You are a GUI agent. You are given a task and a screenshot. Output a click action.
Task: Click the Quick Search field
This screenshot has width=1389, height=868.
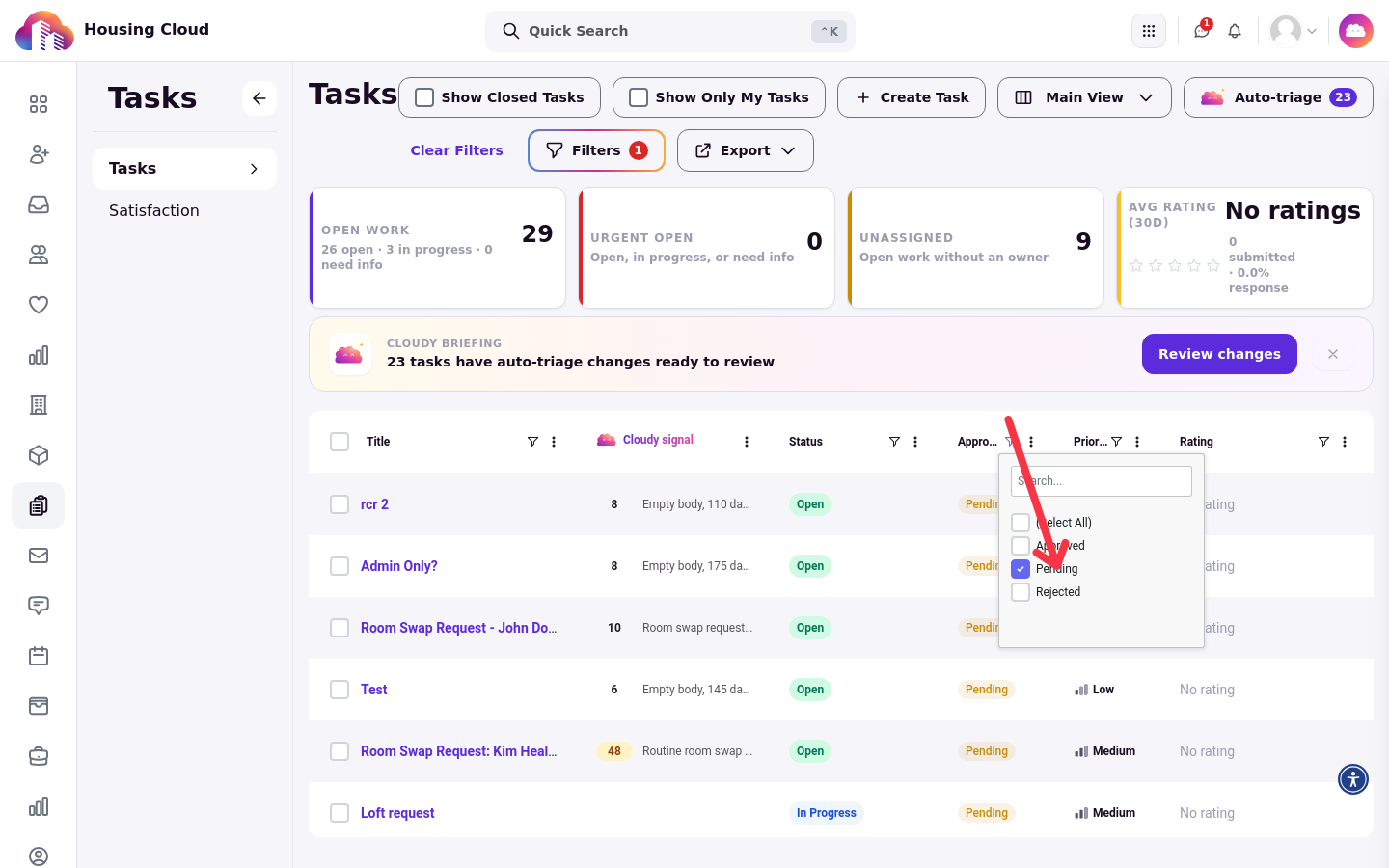[670, 31]
